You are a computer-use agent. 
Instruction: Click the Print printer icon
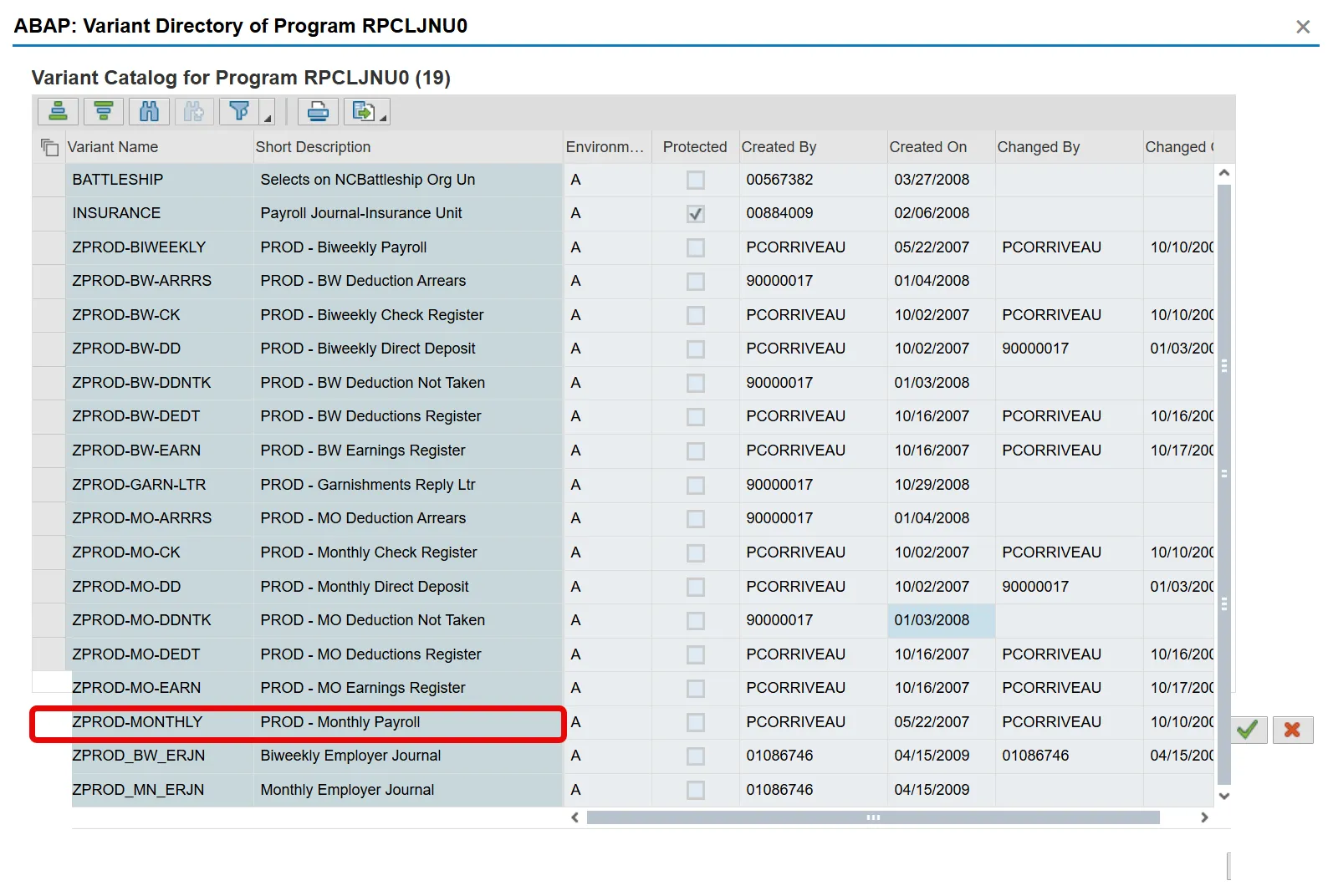coord(318,111)
